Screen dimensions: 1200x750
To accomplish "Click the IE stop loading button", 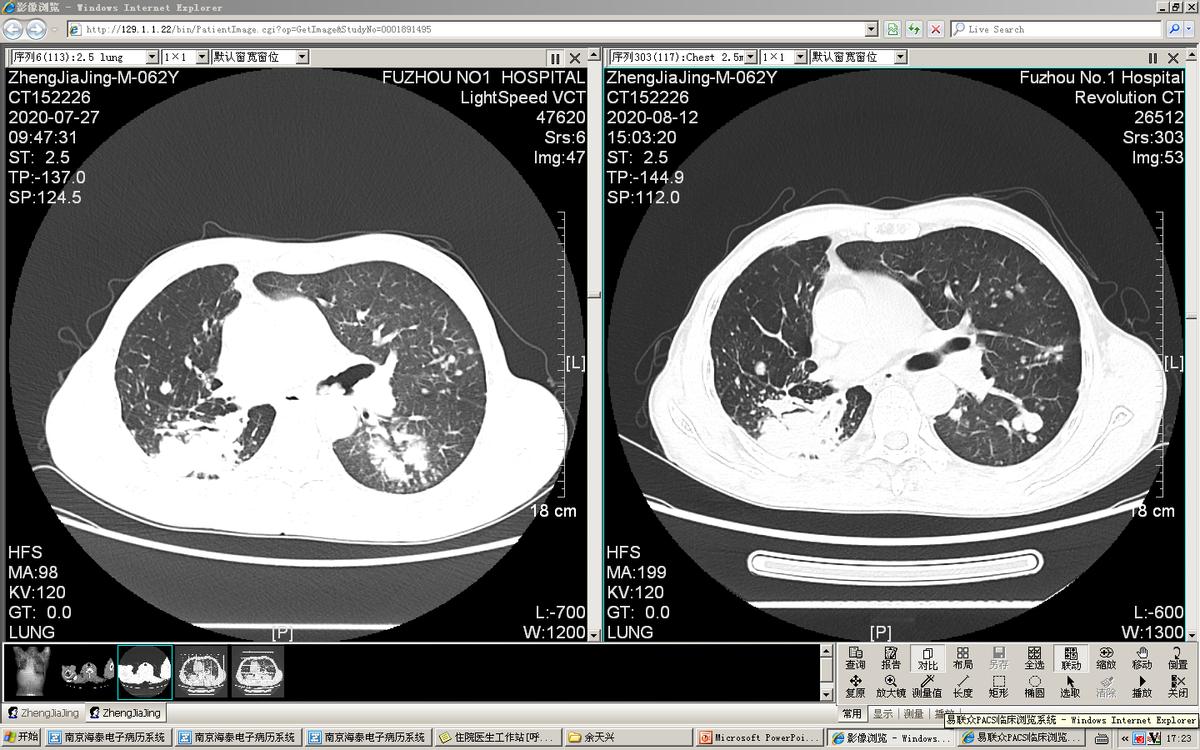I will click(936, 30).
